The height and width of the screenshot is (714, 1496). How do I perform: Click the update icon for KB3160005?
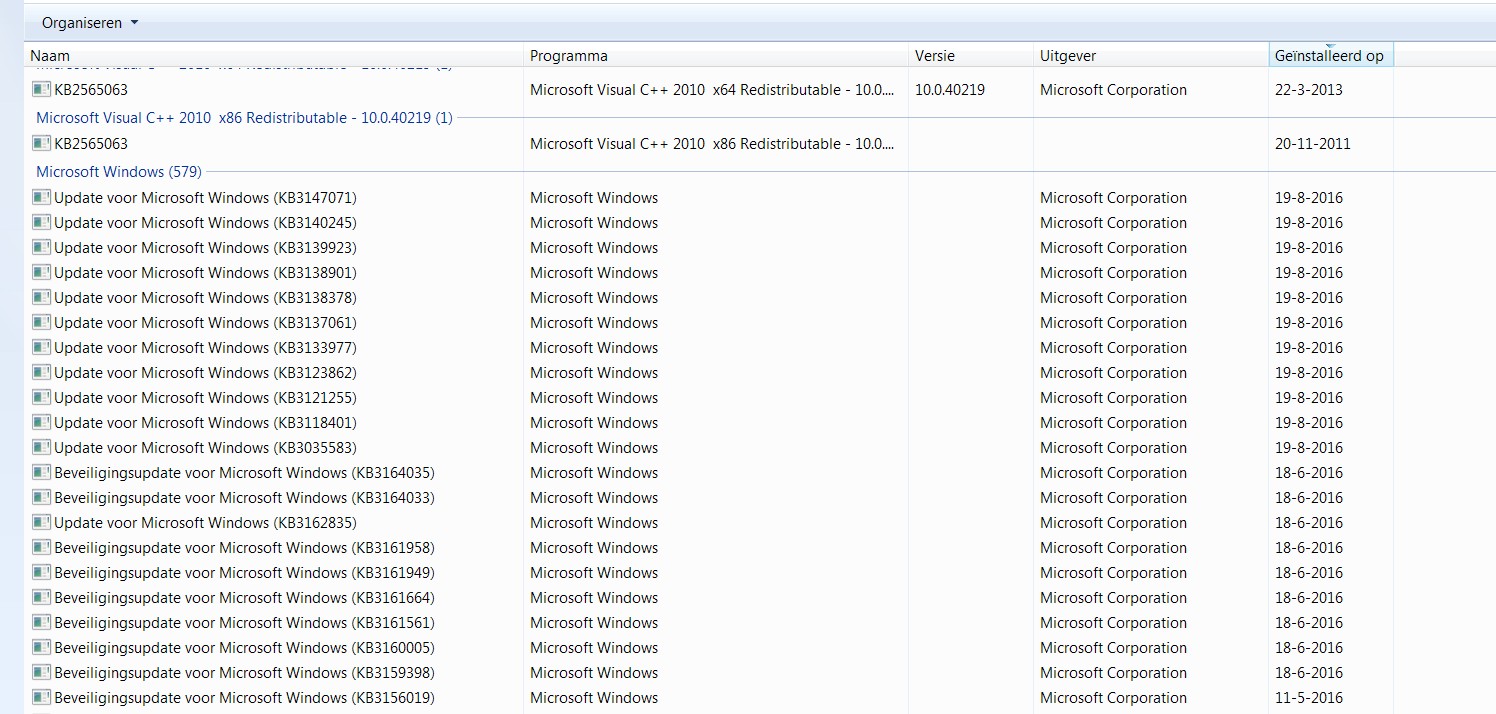click(x=42, y=647)
